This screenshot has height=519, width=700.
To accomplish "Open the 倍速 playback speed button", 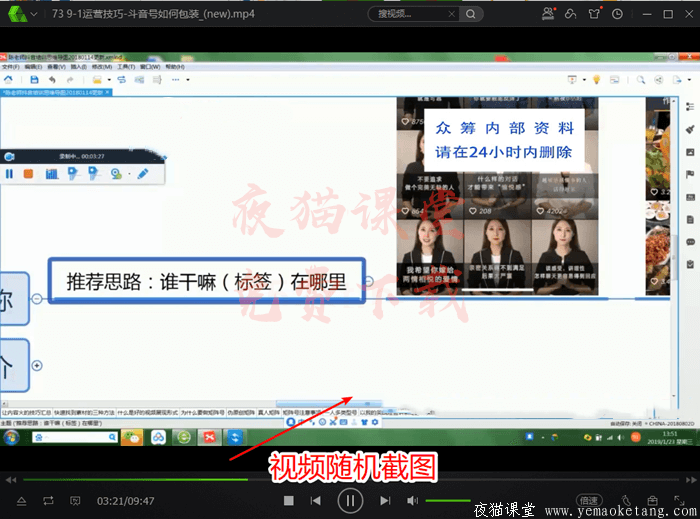I will pos(589,500).
